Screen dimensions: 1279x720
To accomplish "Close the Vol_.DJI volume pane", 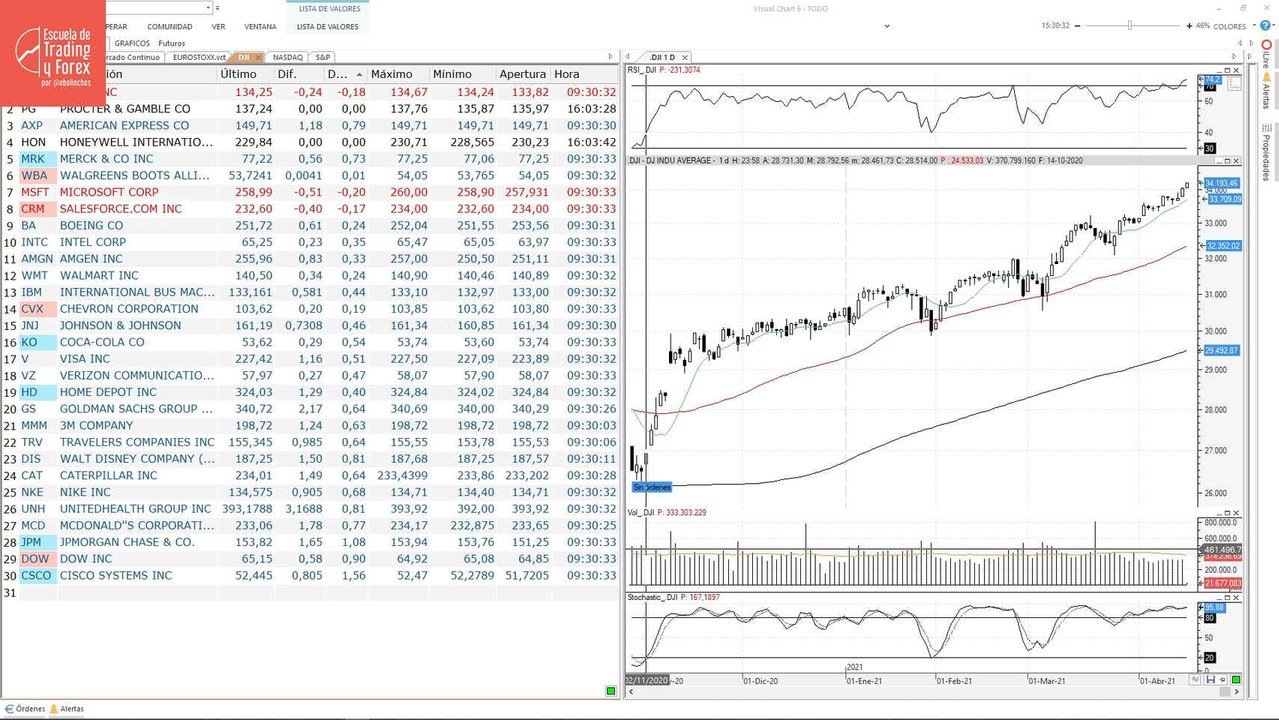I will 1236,513.
